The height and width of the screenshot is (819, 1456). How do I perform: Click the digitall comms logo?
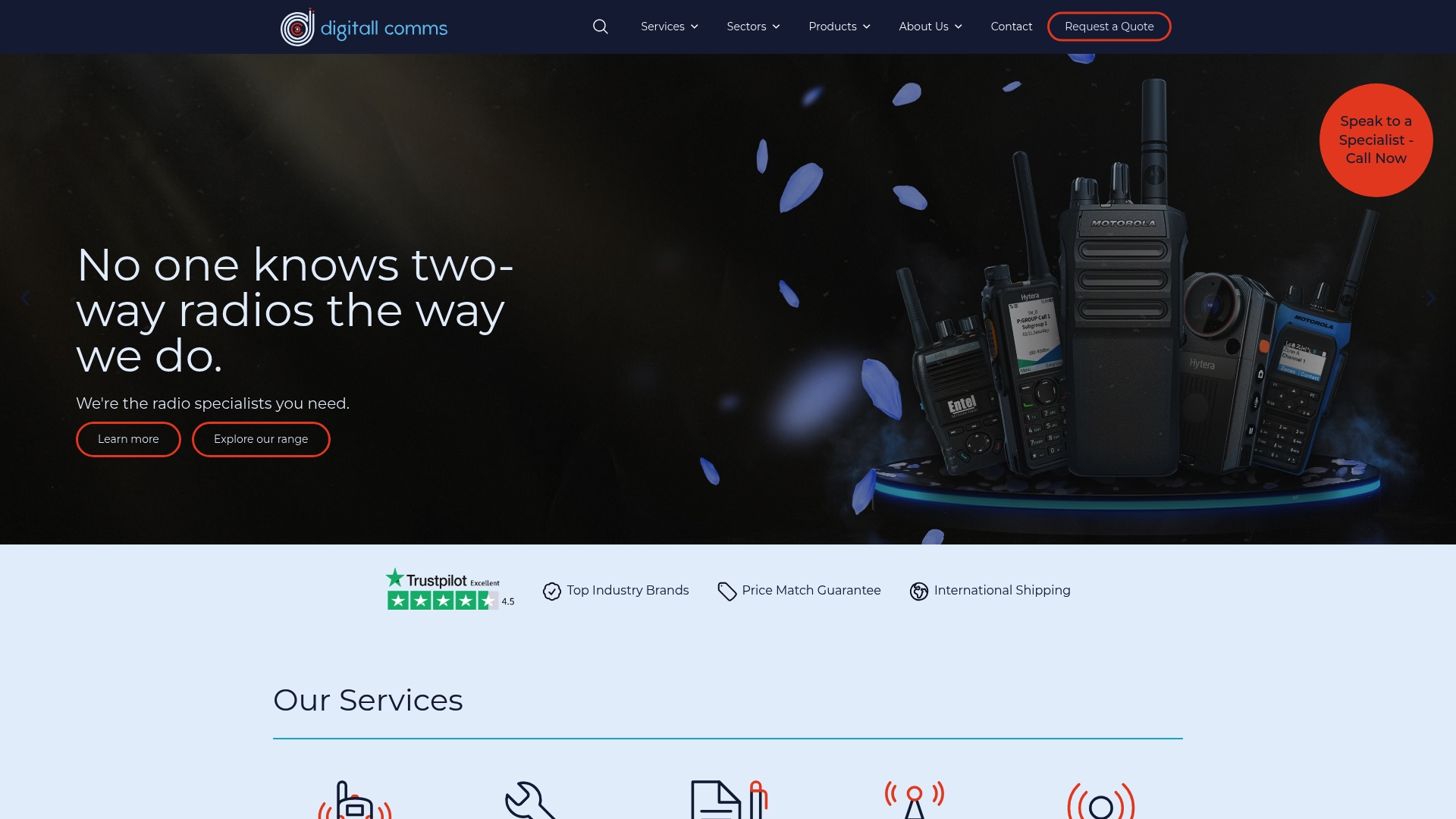(x=363, y=27)
